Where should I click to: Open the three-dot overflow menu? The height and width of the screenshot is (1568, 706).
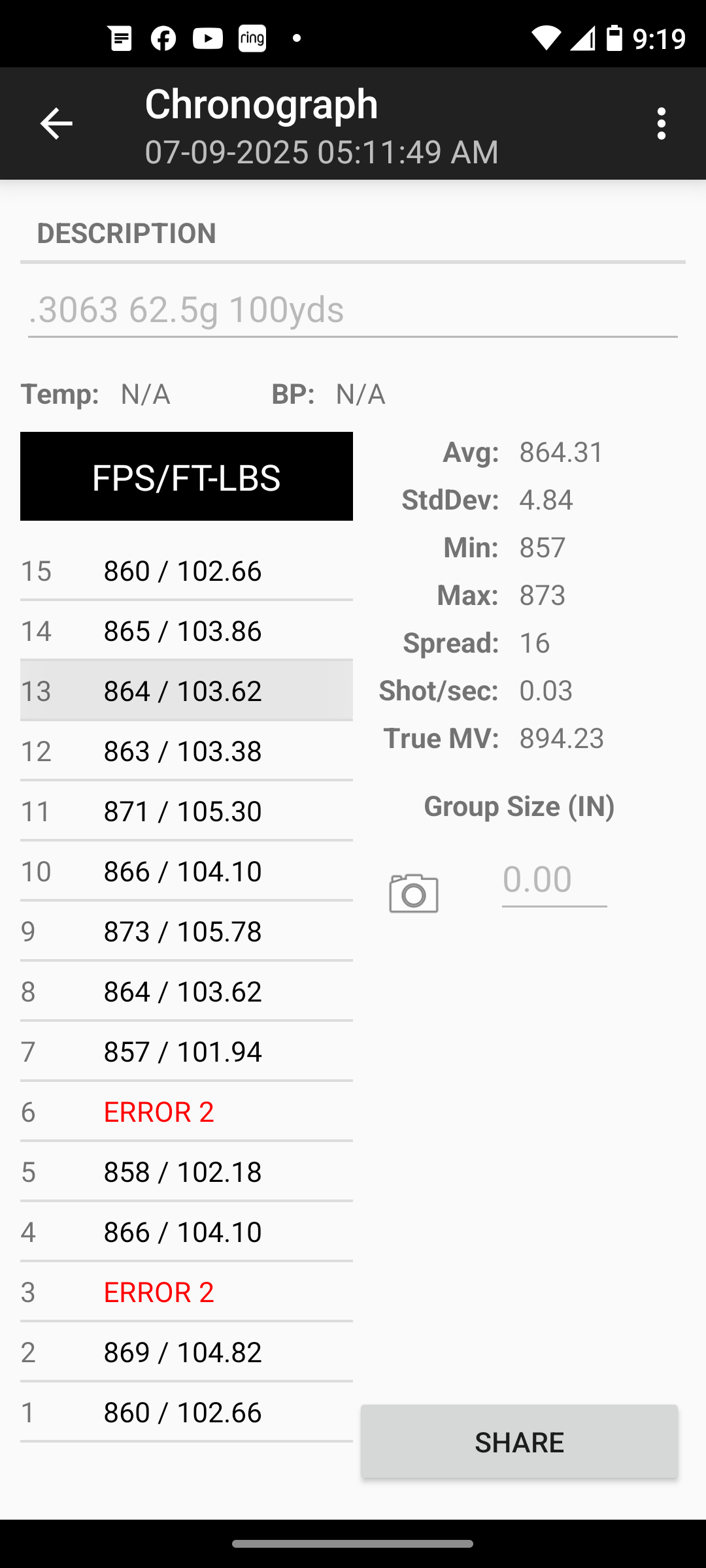pyautogui.click(x=662, y=123)
